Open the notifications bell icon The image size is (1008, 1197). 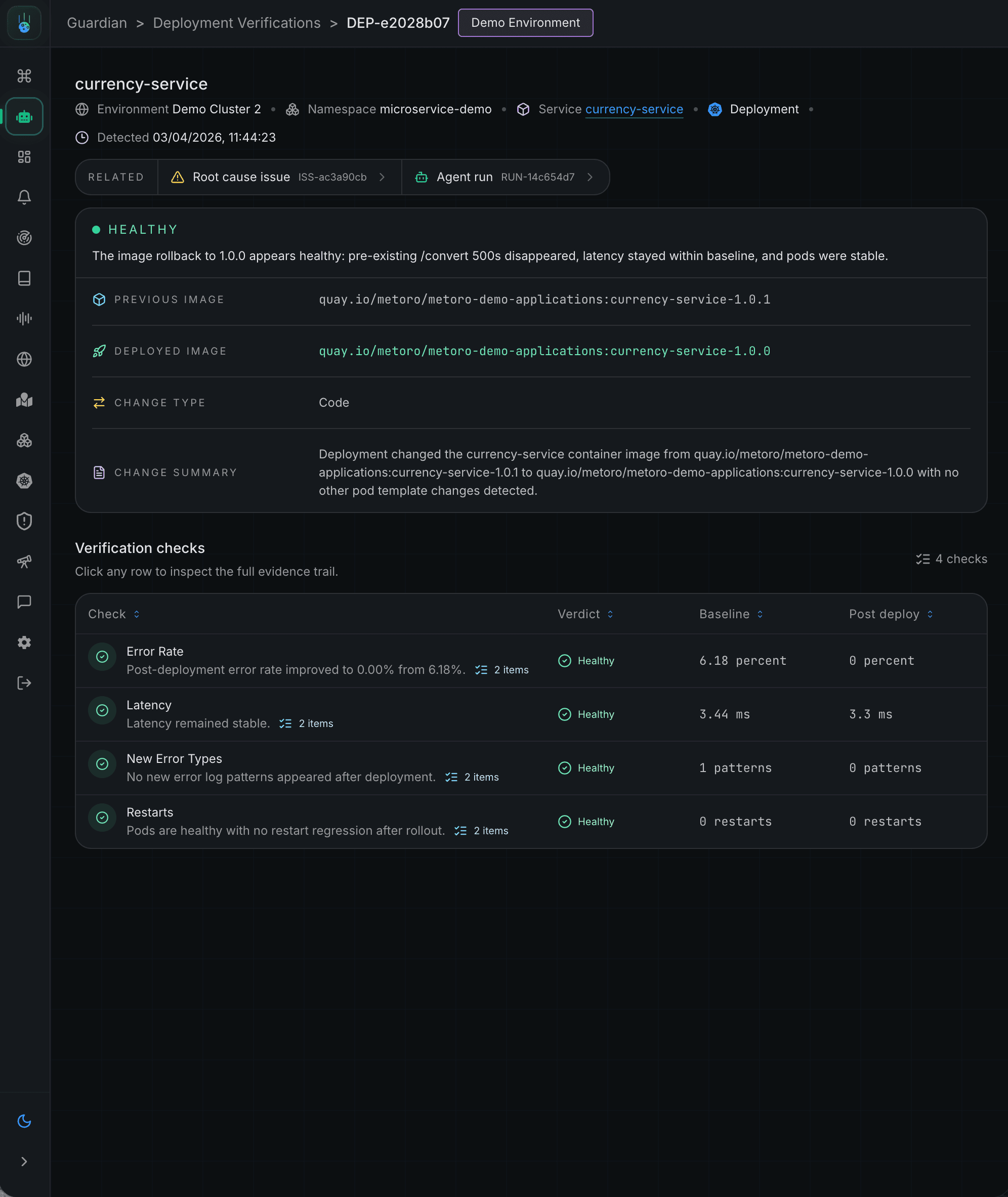[x=24, y=196]
